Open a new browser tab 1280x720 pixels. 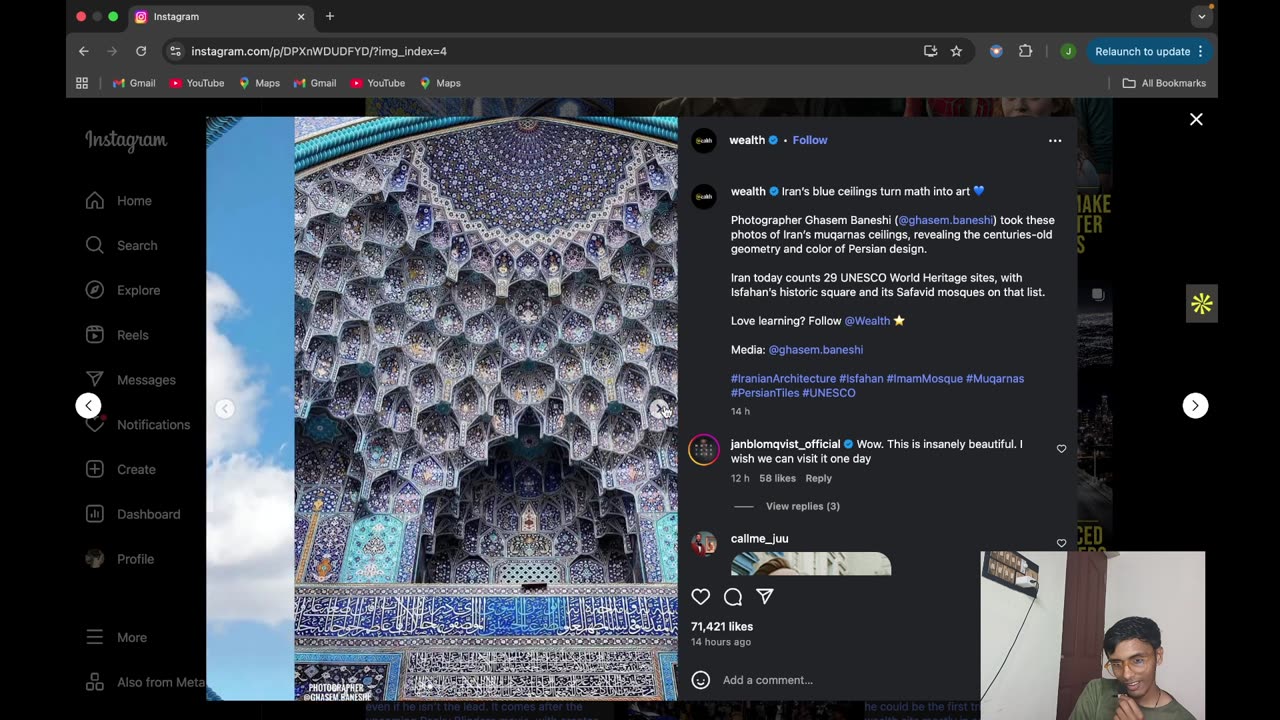click(330, 16)
